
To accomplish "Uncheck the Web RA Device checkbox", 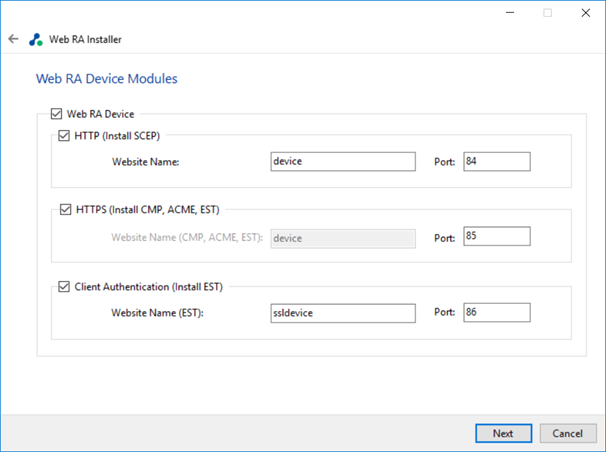I will 56,114.
